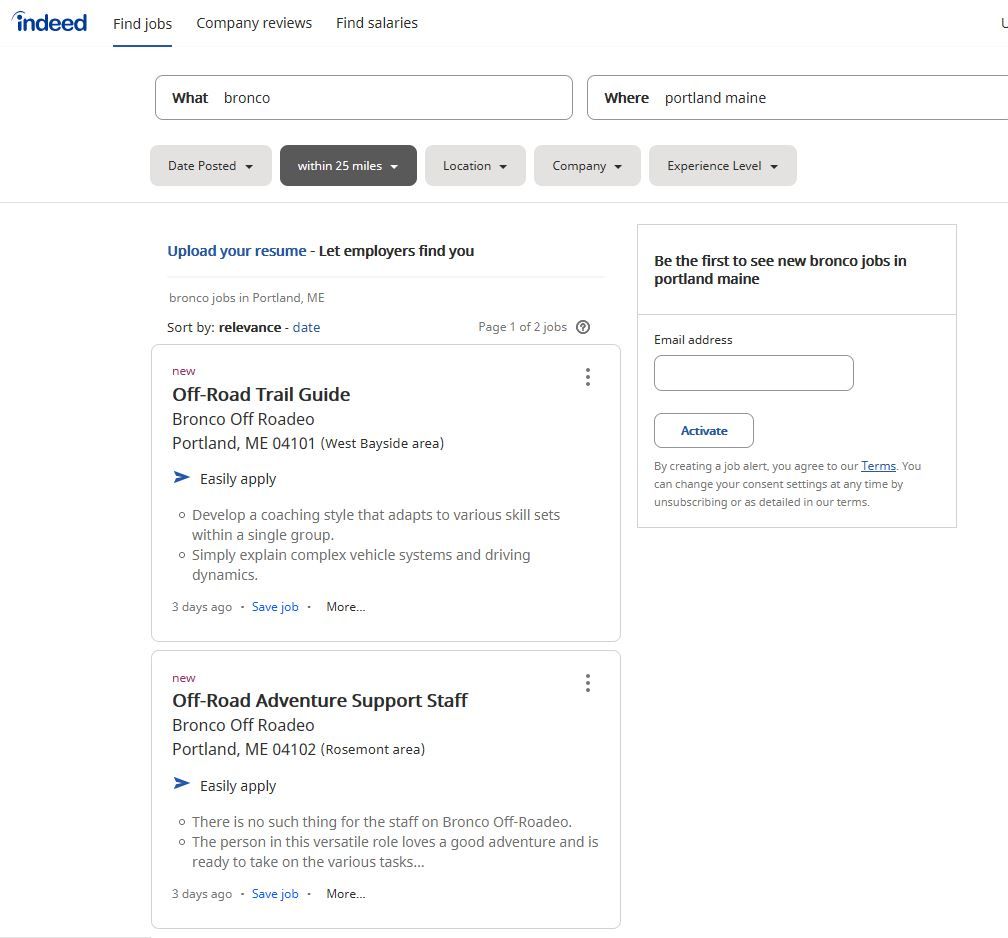
Task: Save the Off-Road Adventure Support Staff job
Action: 275,894
